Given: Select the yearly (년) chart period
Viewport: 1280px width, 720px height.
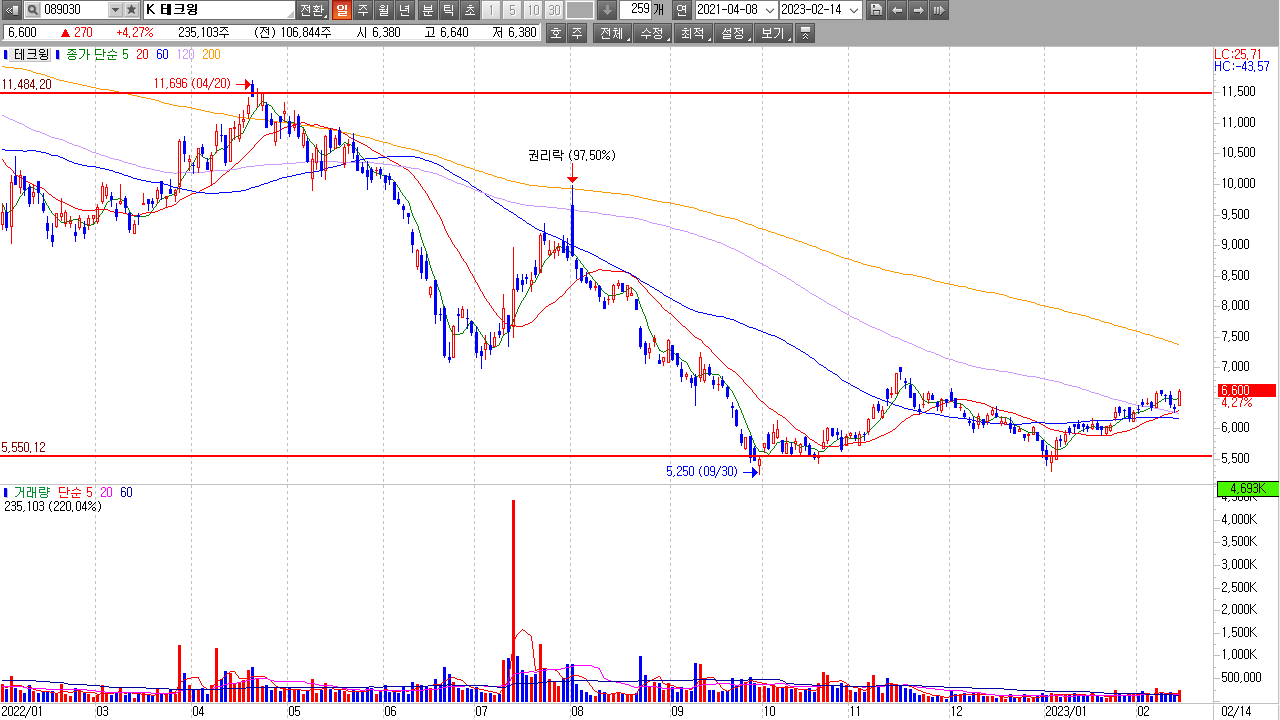Looking at the screenshot, I should (404, 10).
